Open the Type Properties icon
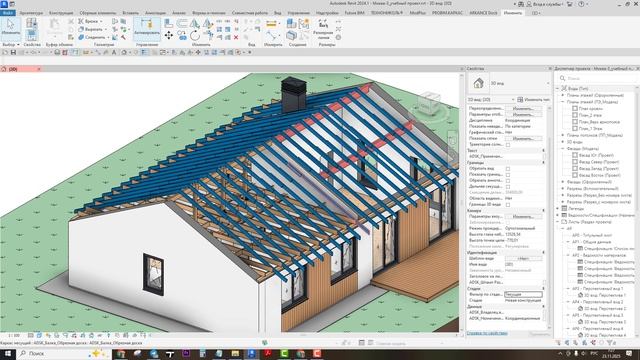Image resolution: width=640 pixels, height=360 pixels. 31,22
